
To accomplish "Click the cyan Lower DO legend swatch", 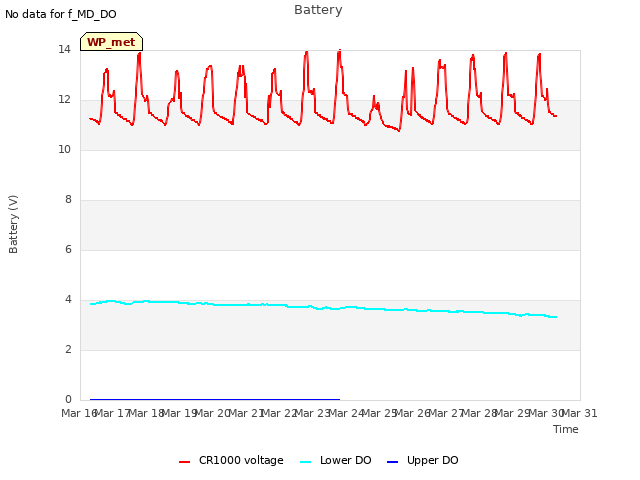I will click(x=305, y=462).
